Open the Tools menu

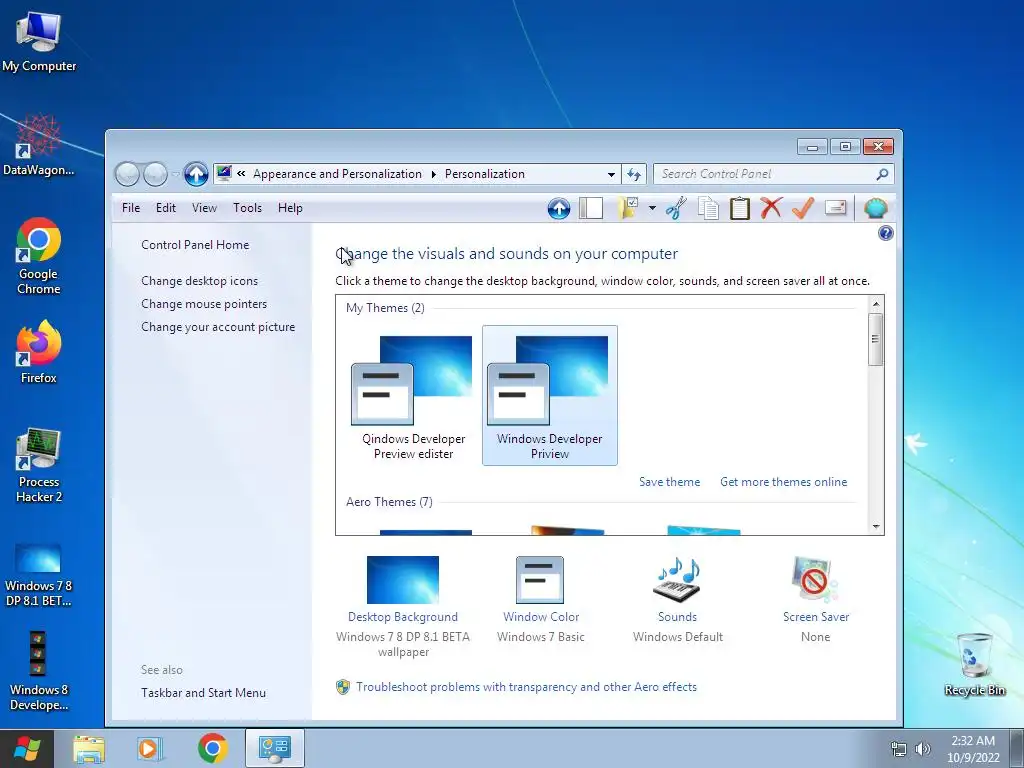click(248, 208)
